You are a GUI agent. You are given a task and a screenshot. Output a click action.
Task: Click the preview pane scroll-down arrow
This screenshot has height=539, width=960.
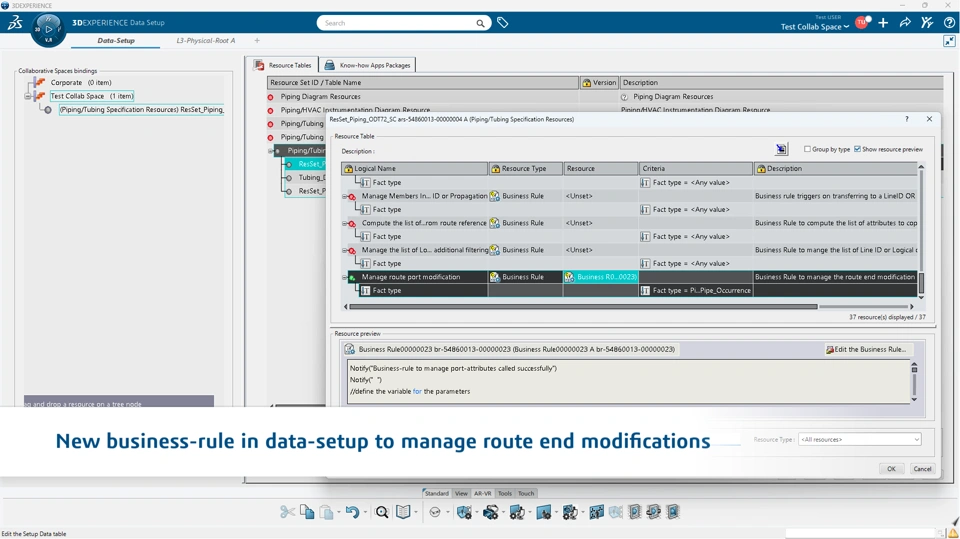tap(914, 399)
